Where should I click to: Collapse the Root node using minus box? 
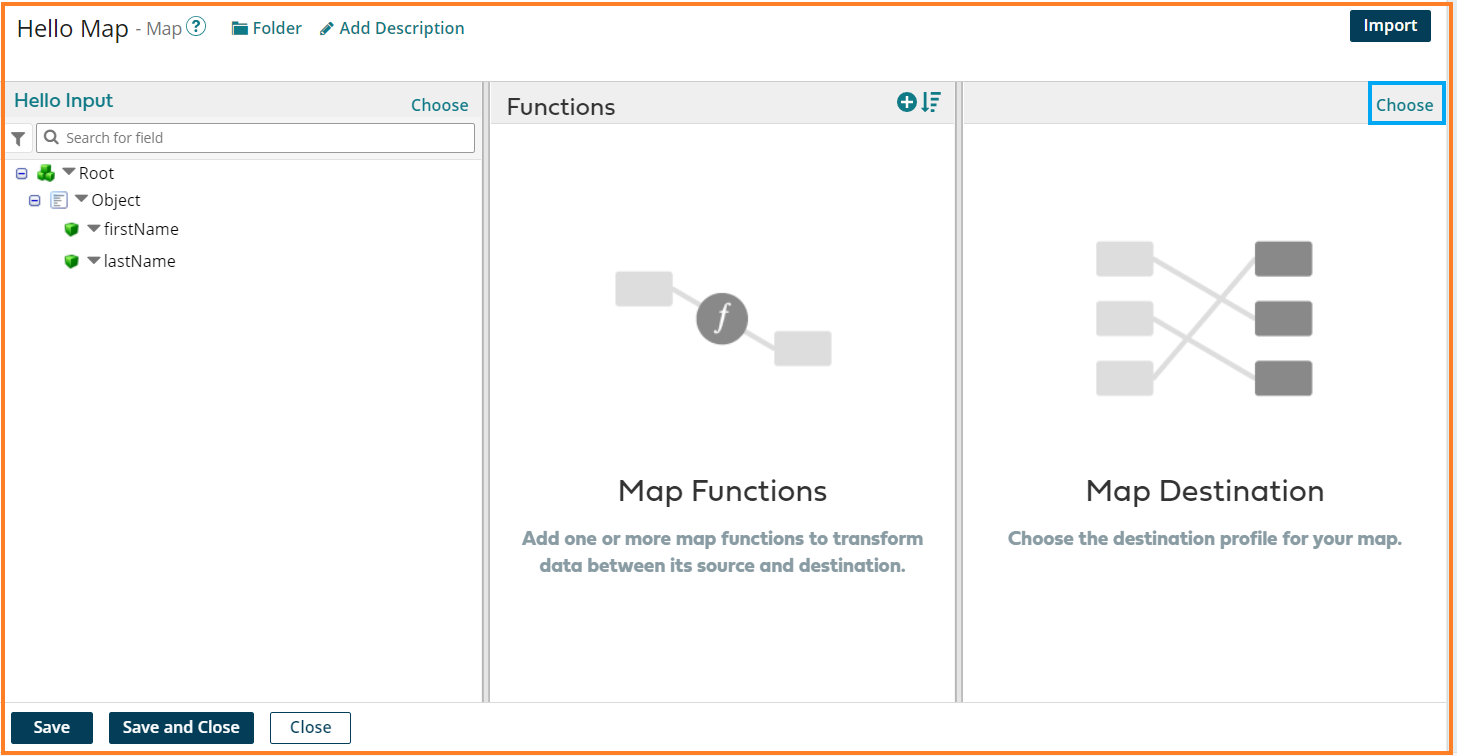pos(22,173)
